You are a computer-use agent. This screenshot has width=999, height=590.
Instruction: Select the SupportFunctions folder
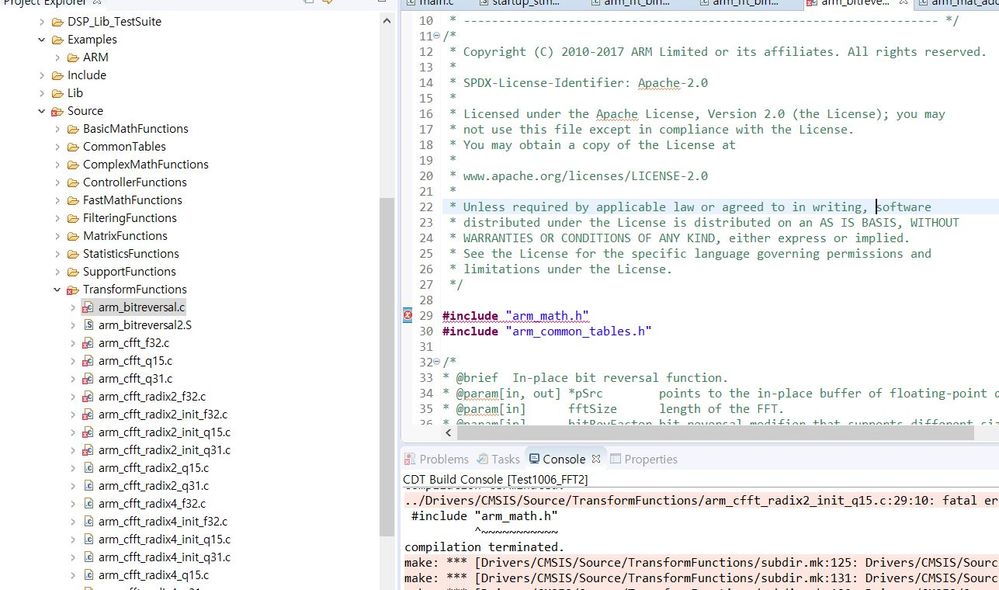click(x=129, y=271)
